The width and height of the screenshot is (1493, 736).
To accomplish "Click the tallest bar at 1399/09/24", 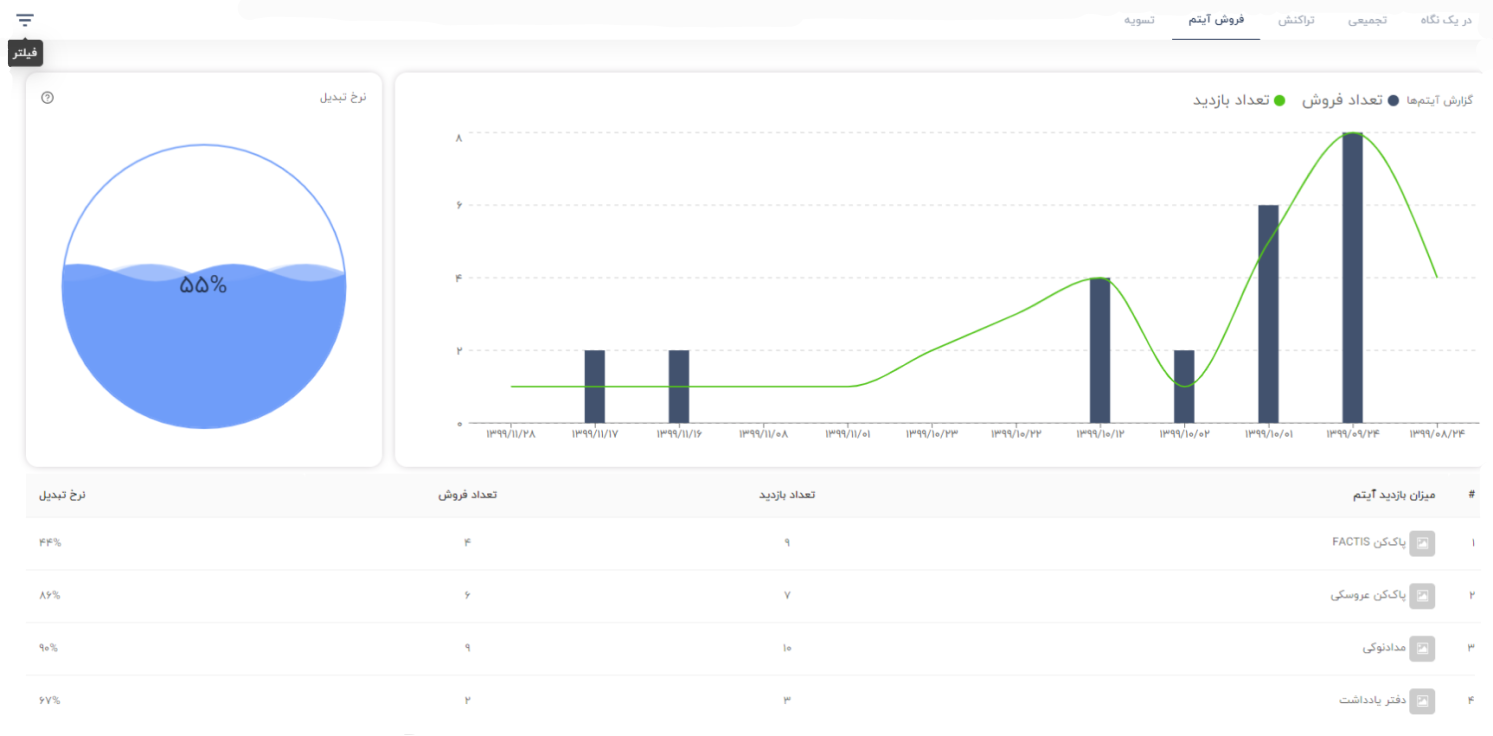I will 1352,277.
